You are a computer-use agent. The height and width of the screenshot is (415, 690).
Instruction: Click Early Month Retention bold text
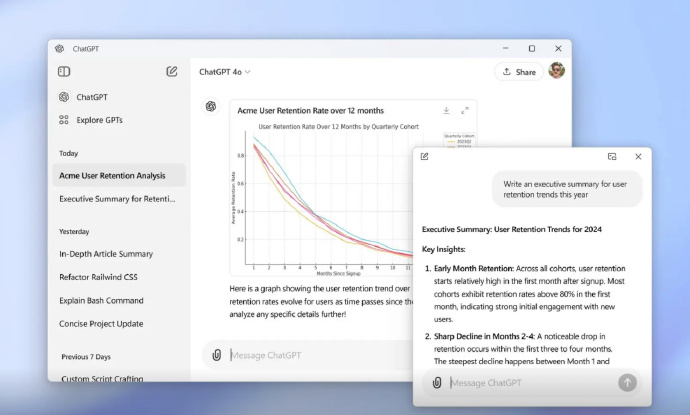[x=473, y=268]
